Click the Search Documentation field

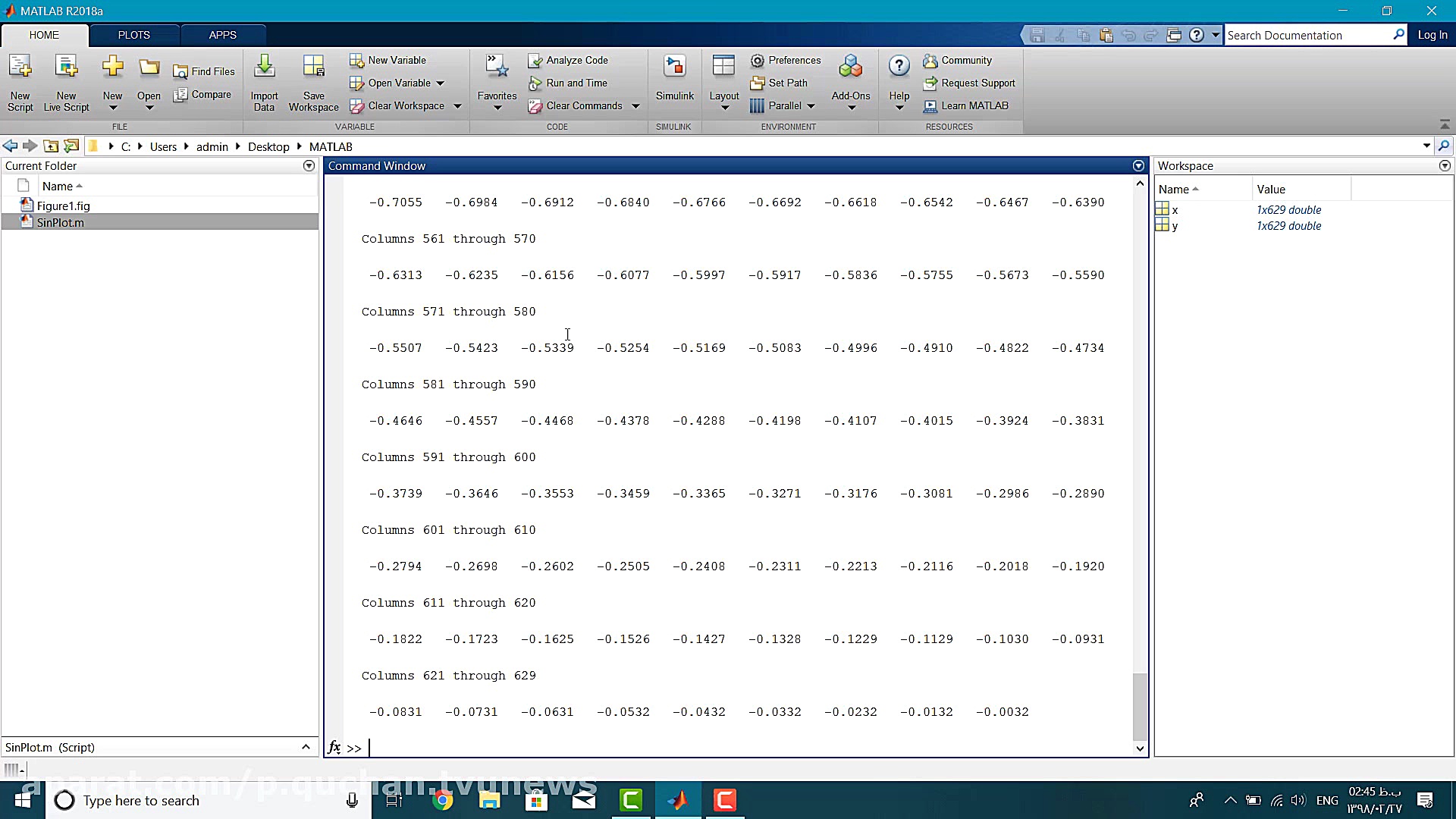pos(1307,35)
